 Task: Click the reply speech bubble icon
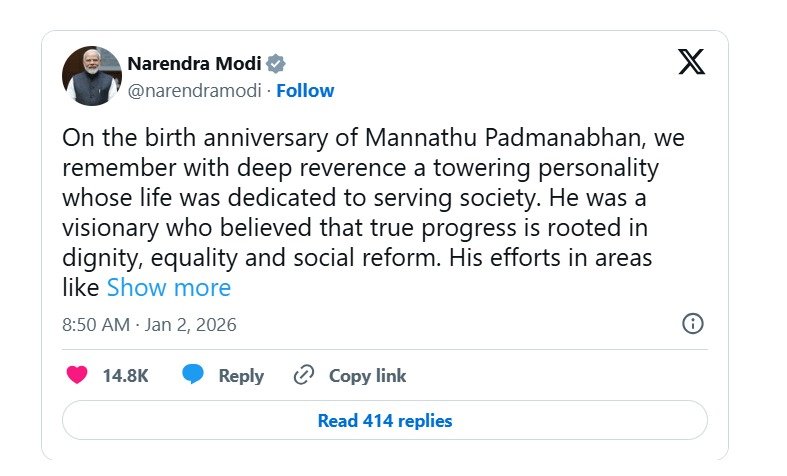coord(193,376)
